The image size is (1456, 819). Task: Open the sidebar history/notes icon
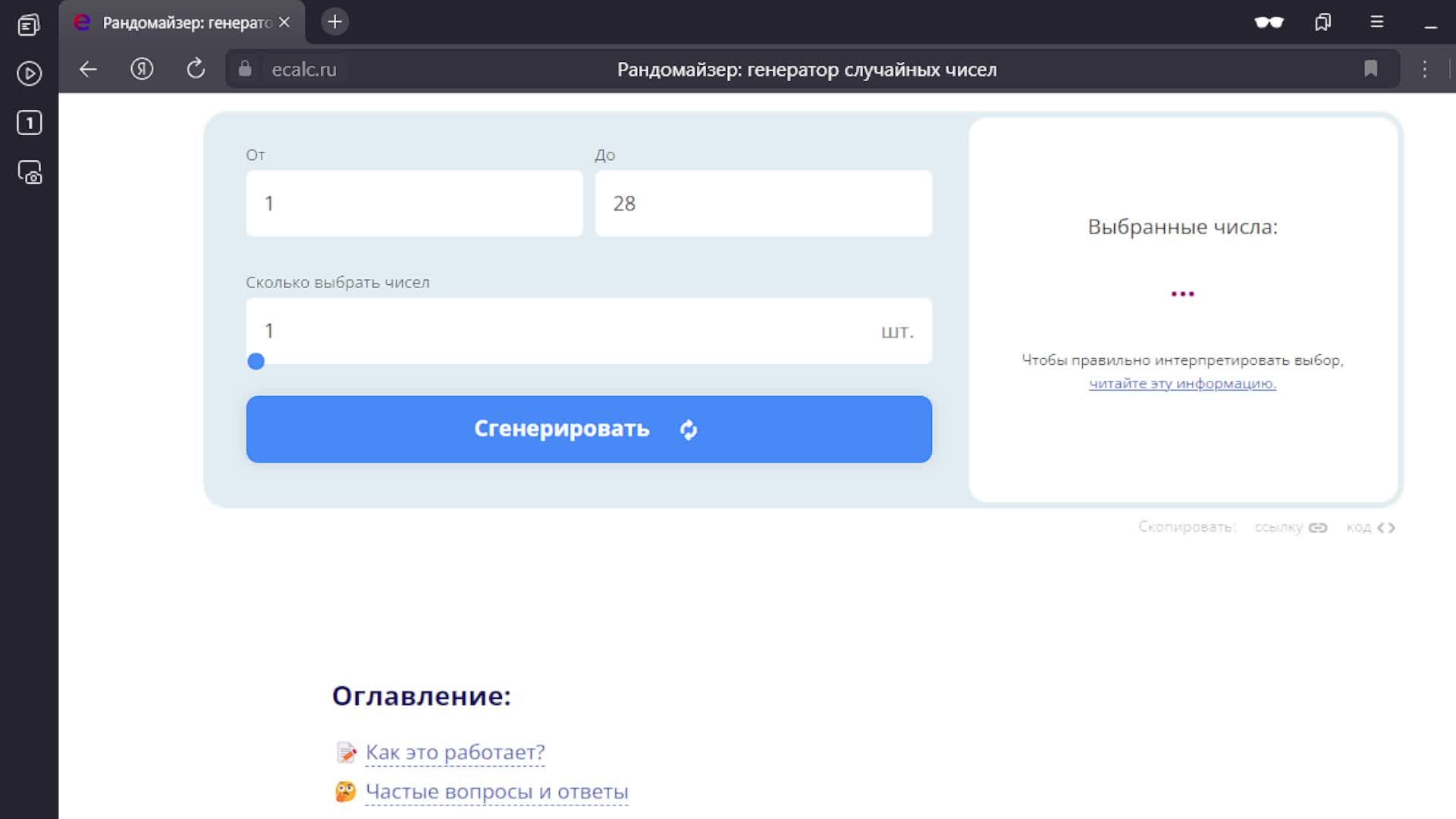29,25
